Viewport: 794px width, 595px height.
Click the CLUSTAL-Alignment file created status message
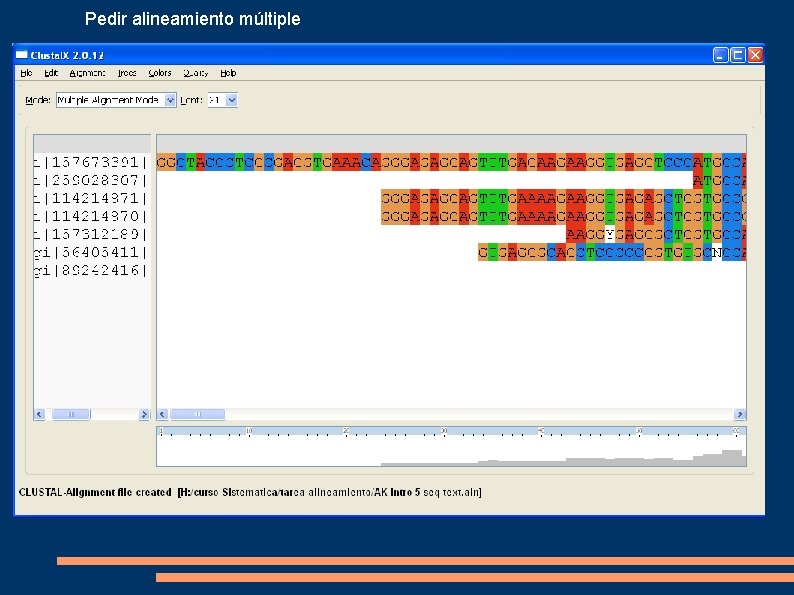coord(250,492)
